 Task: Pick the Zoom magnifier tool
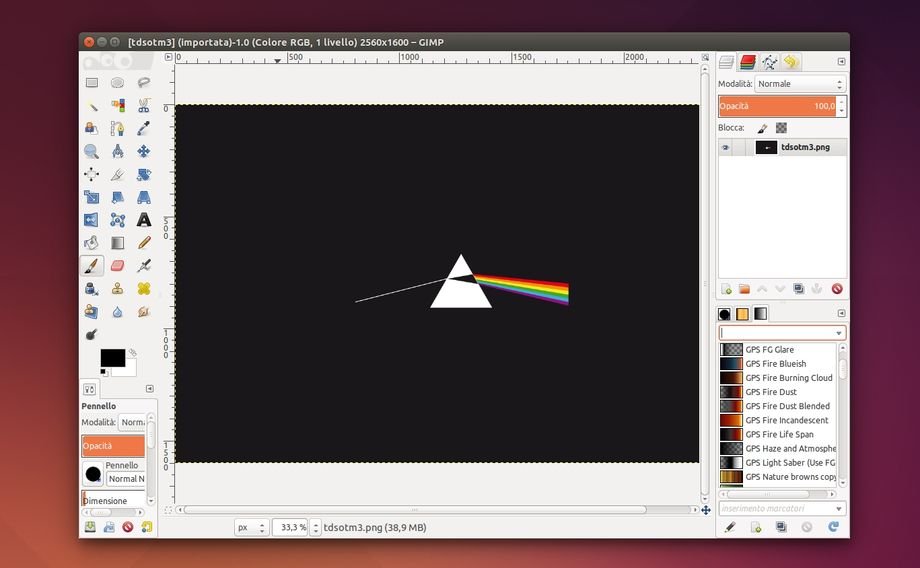pos(92,151)
